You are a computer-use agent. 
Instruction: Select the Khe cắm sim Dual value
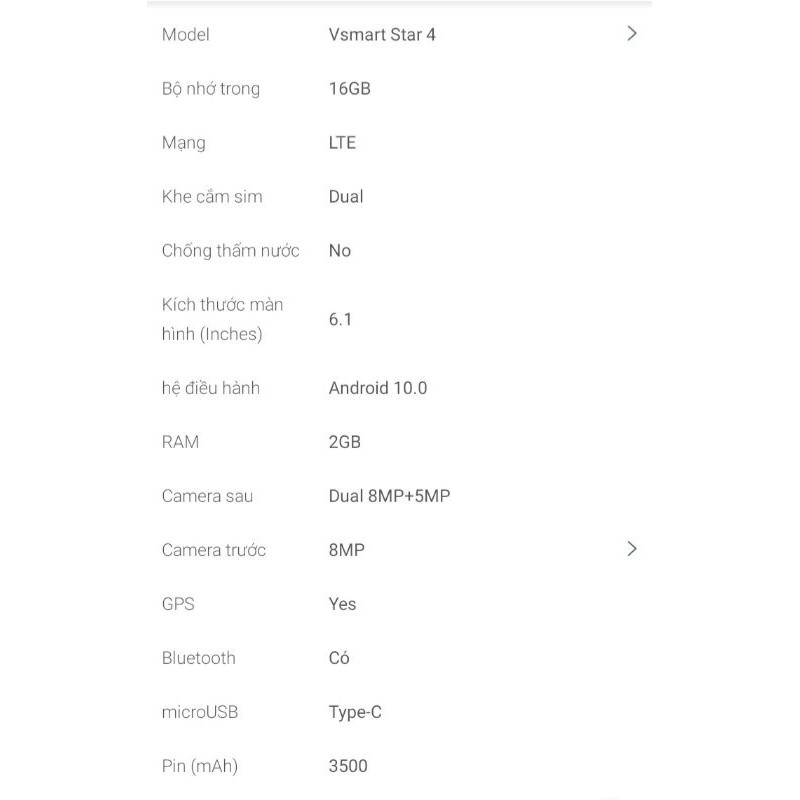tap(346, 197)
